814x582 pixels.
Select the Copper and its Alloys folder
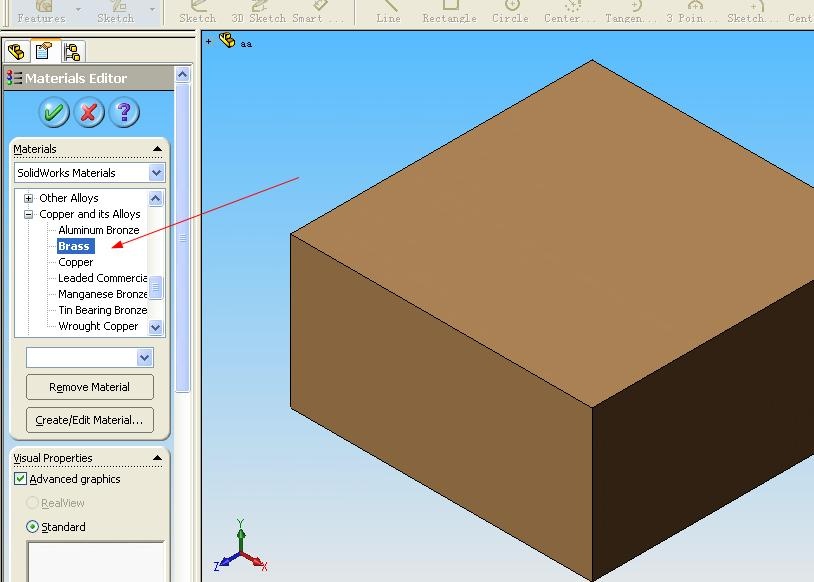(x=90, y=214)
